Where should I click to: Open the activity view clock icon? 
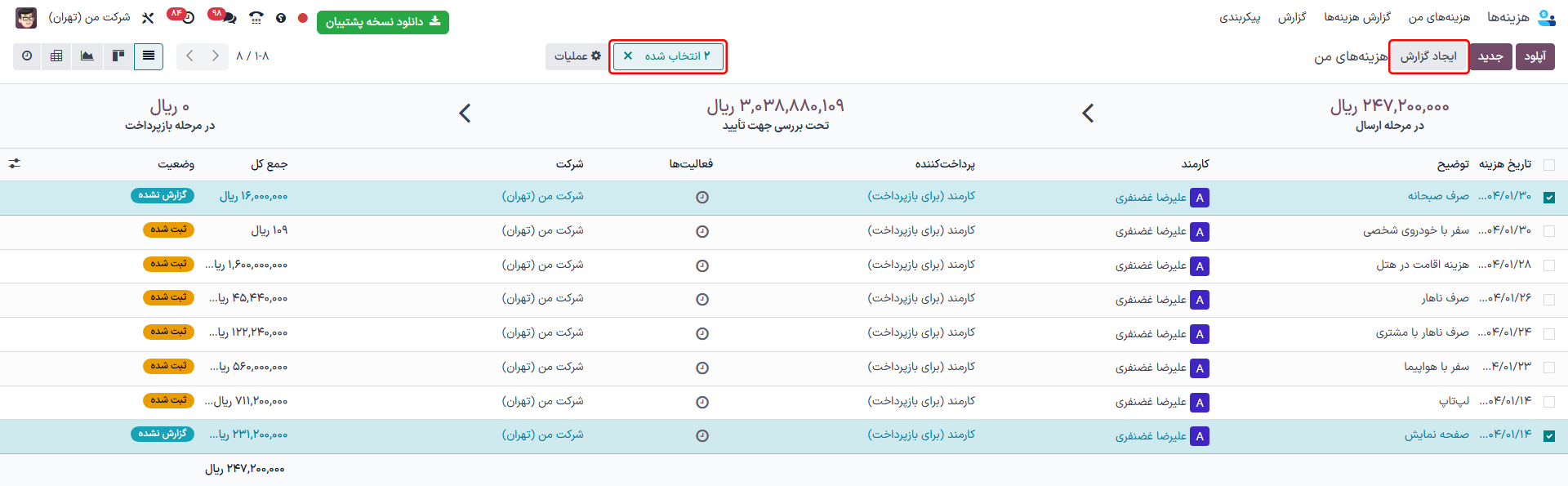coord(27,56)
